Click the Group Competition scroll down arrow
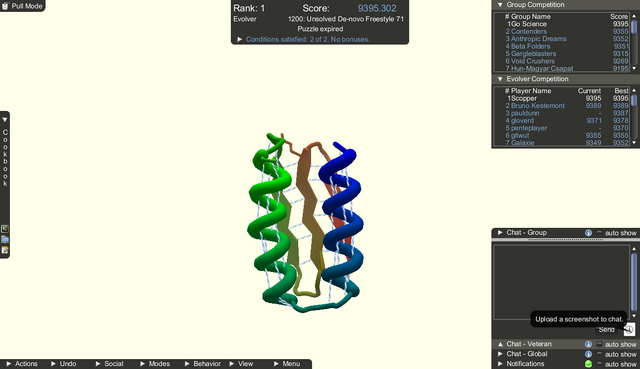 (634, 68)
